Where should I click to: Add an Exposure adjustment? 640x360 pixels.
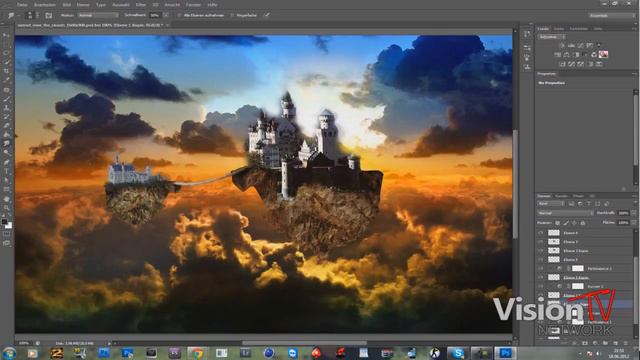coord(589,46)
